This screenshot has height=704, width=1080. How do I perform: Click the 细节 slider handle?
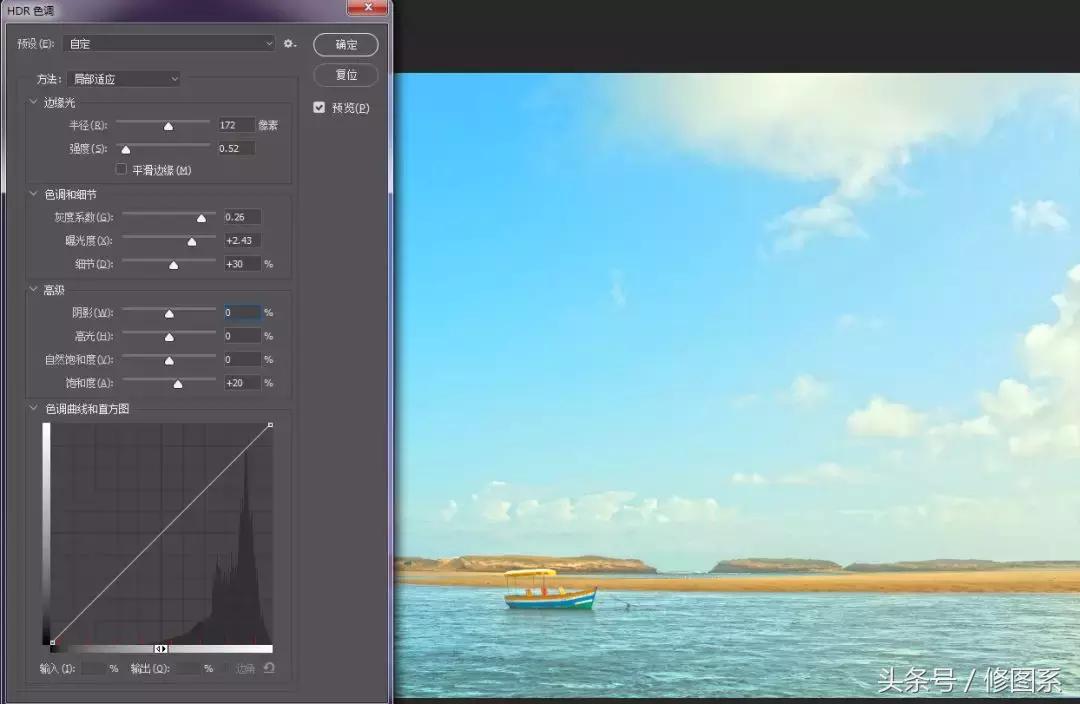coord(174,265)
